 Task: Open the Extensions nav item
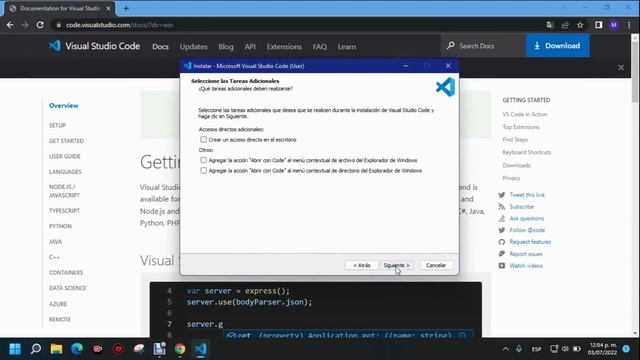[x=284, y=47]
